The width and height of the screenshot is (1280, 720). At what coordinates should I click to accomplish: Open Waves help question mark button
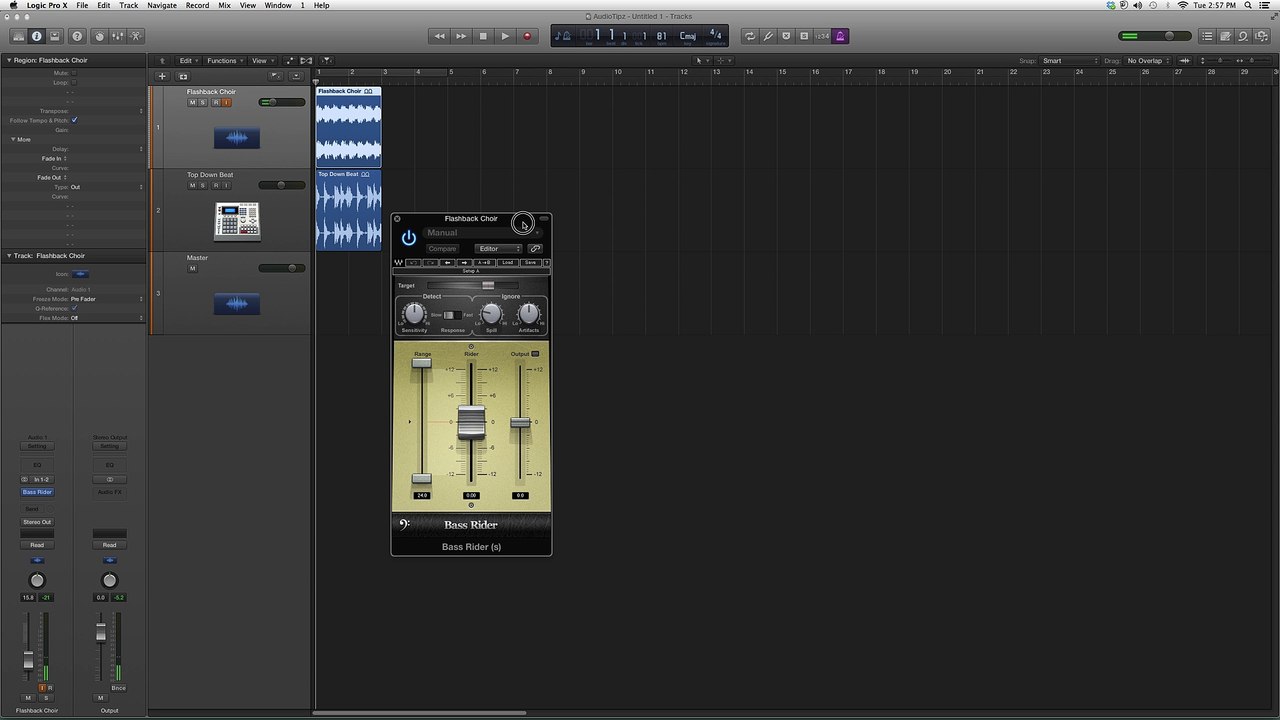[x=546, y=263]
